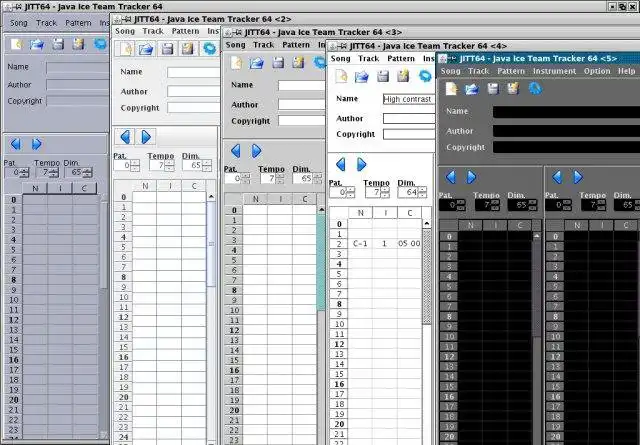
Task: Open the Instrument menu in window <5>
Action: point(554,71)
